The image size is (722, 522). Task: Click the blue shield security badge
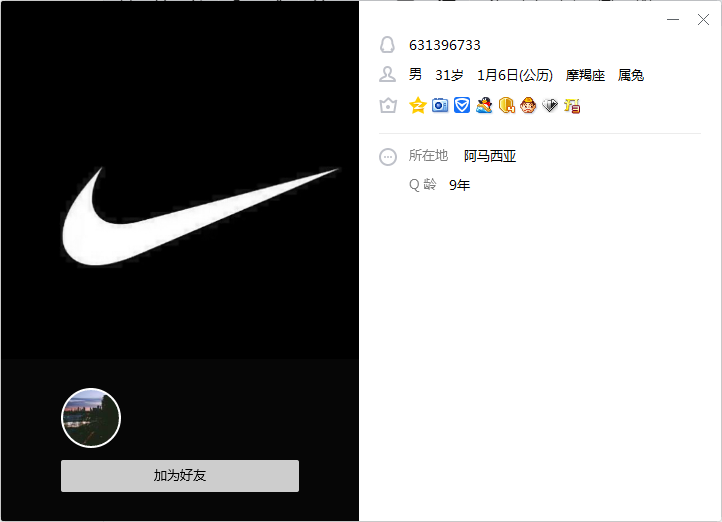462,105
